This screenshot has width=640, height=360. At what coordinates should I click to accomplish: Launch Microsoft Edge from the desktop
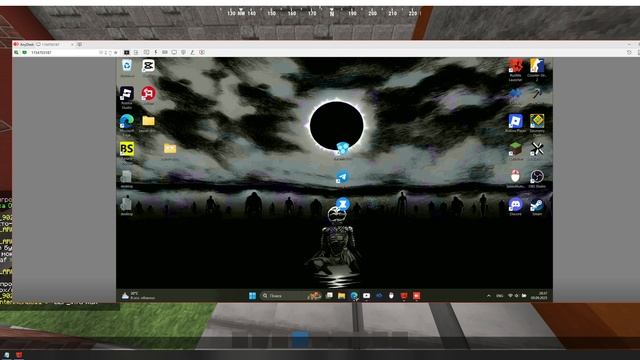click(x=127, y=124)
